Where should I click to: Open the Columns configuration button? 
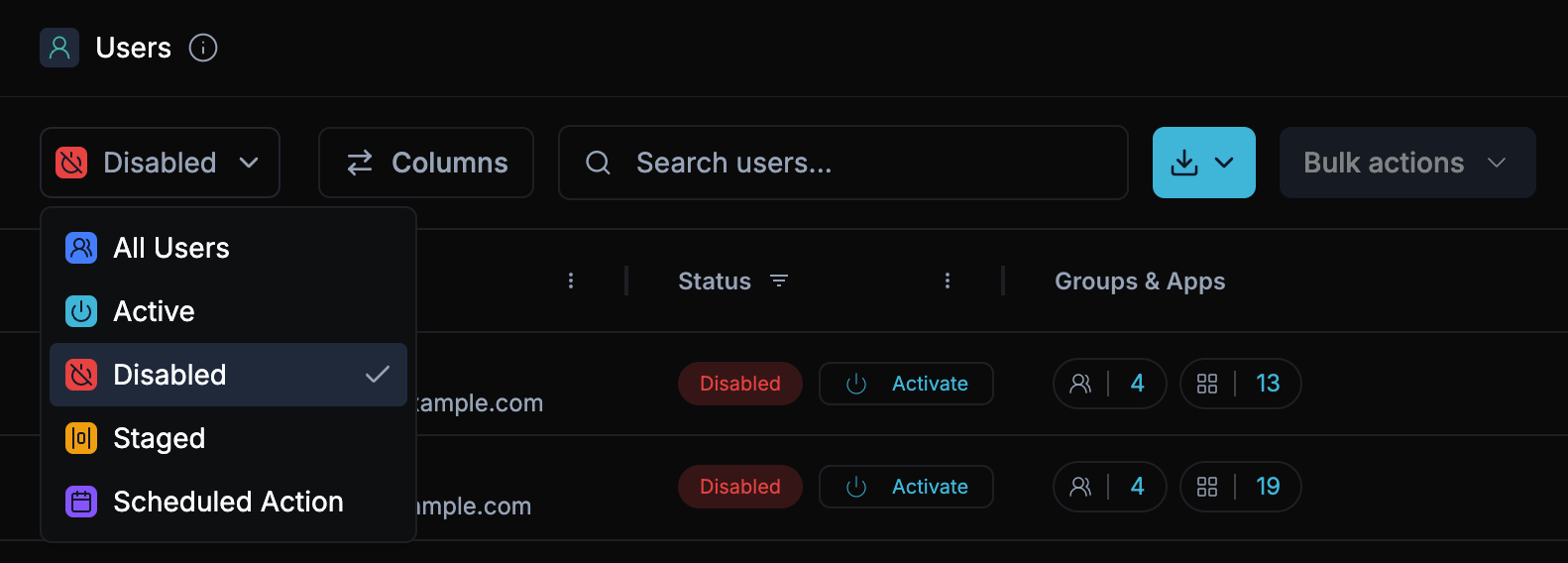[x=426, y=163]
